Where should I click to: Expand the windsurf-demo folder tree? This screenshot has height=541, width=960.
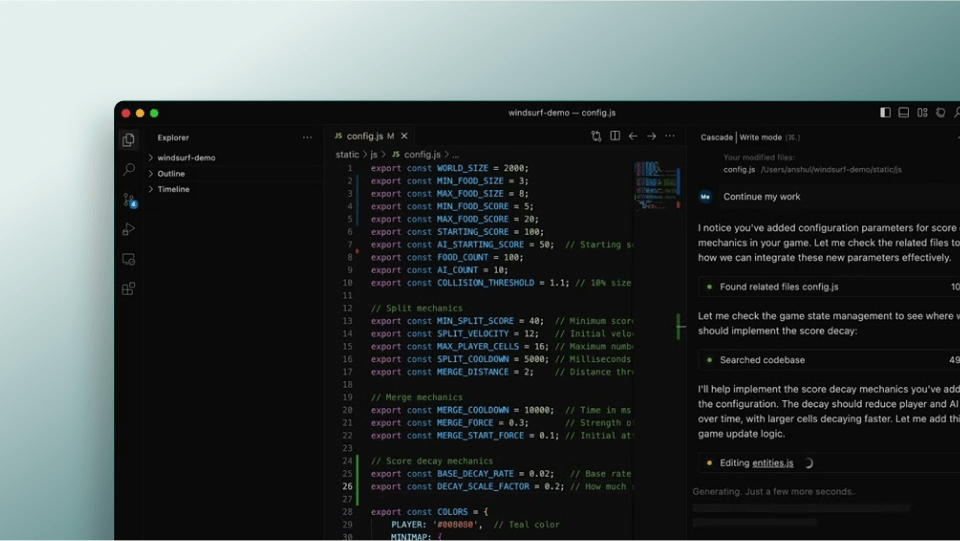(185, 158)
